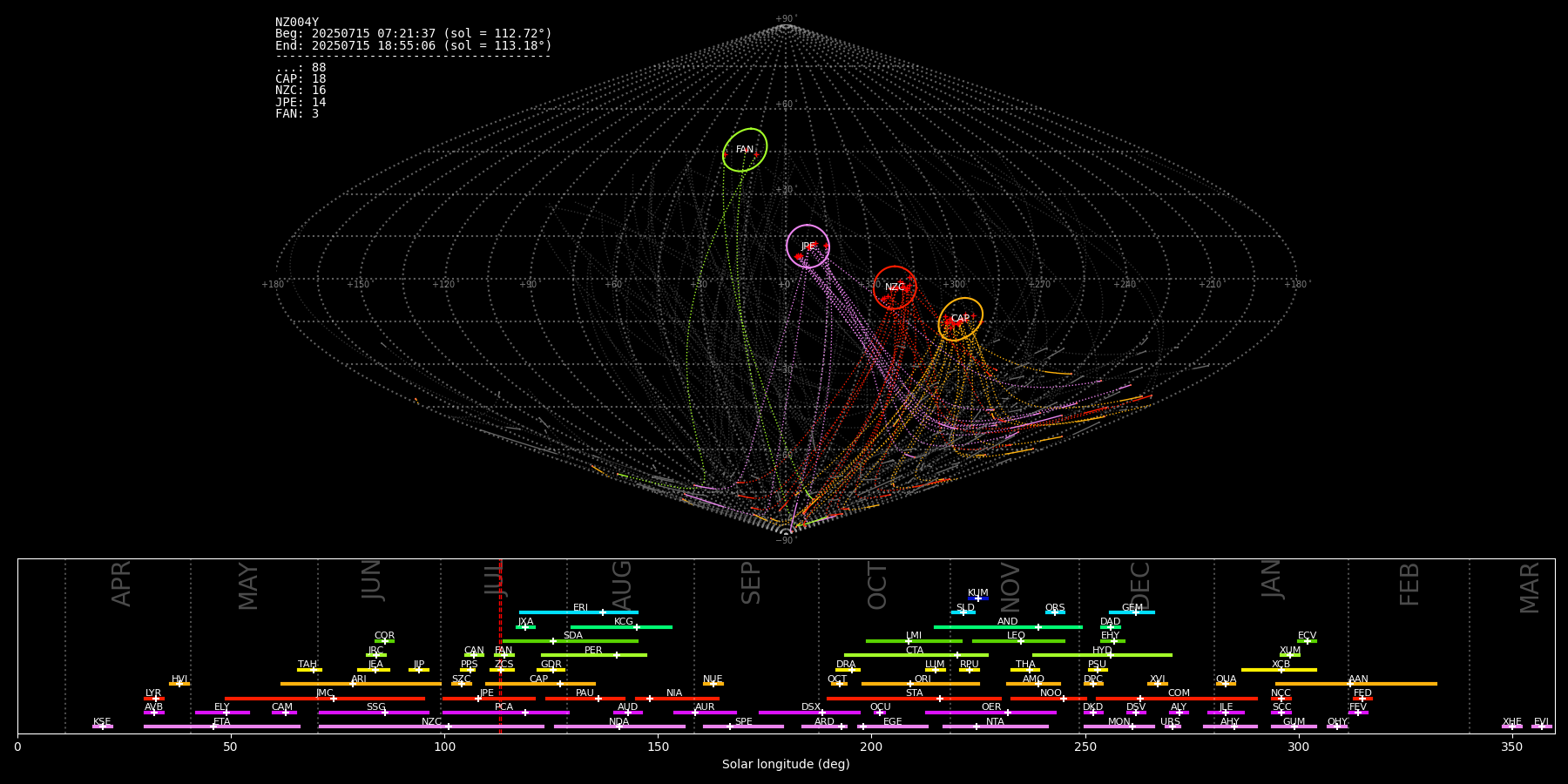Click the MAY month label

[x=248, y=586]
